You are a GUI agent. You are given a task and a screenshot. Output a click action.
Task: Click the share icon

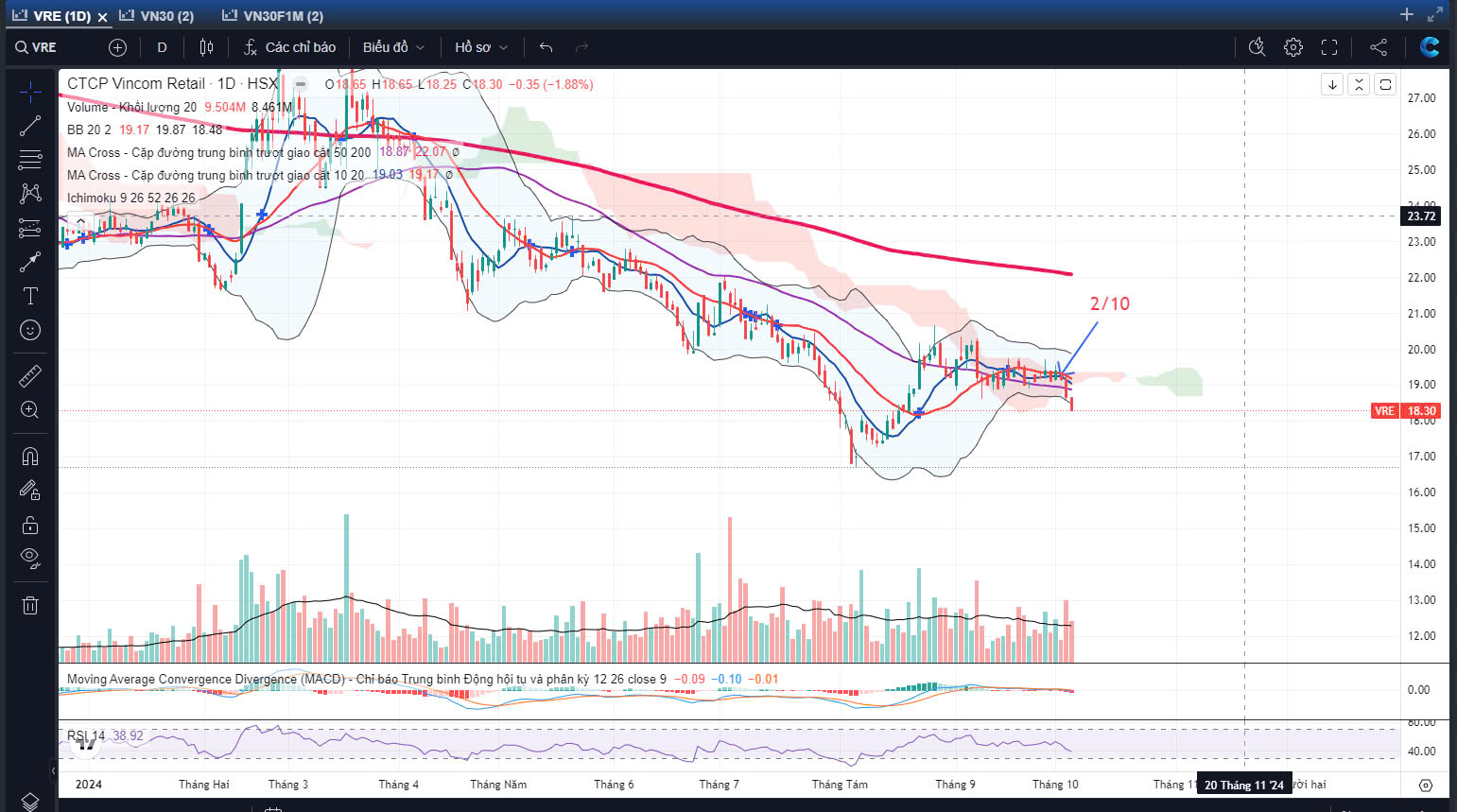point(1379,47)
